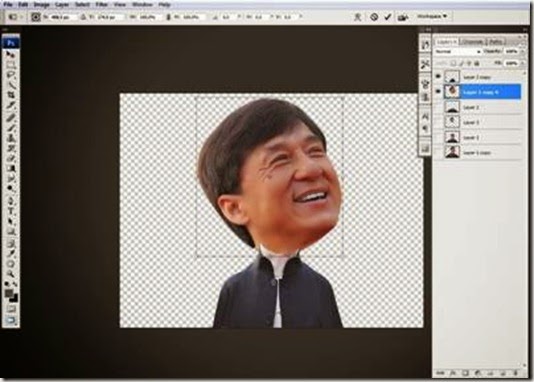The image size is (534, 382).
Task: Click the foreground color swatch in the toolbox
Action: (x=9, y=293)
